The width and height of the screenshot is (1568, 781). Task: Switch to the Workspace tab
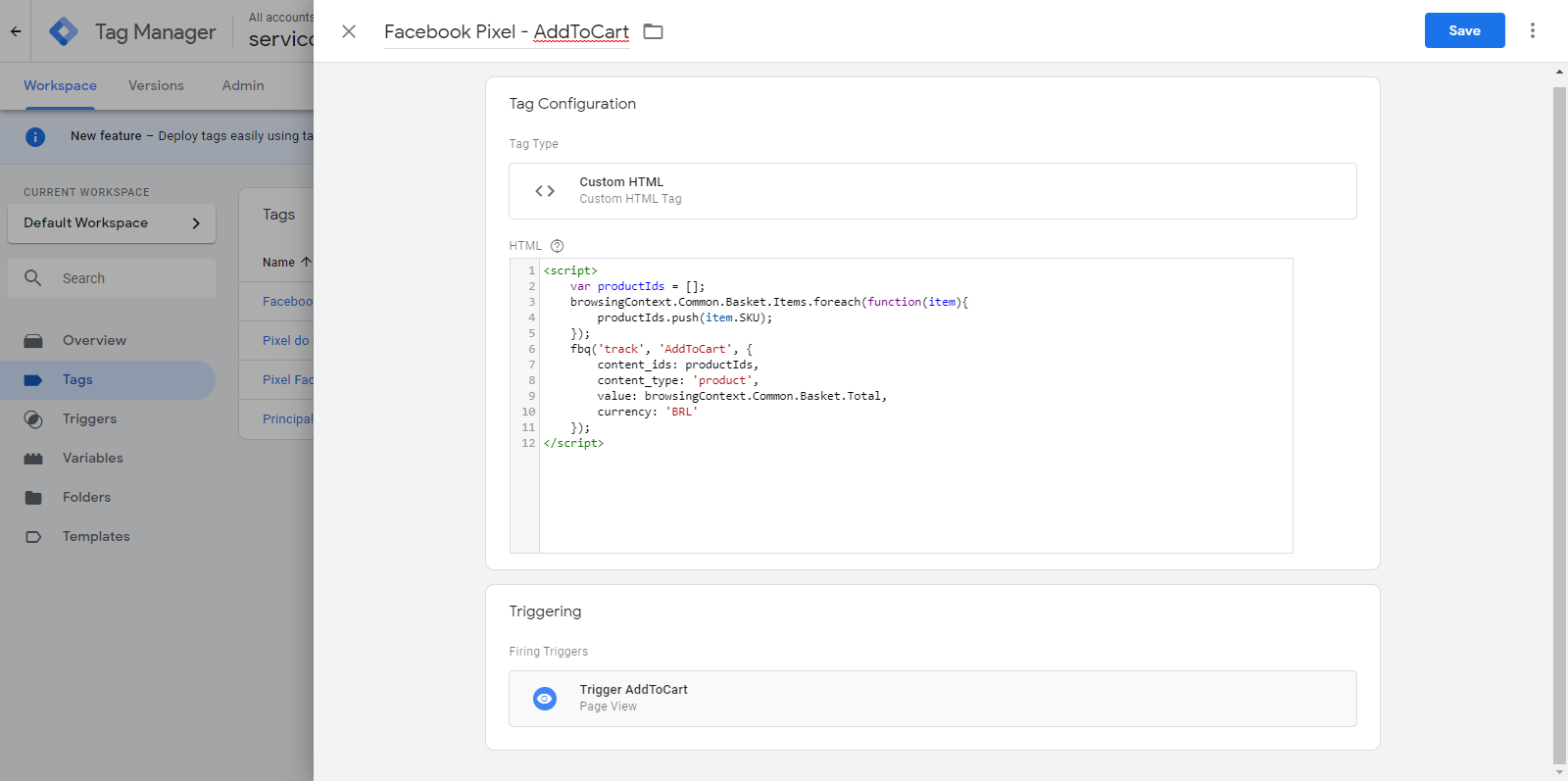[x=60, y=86]
